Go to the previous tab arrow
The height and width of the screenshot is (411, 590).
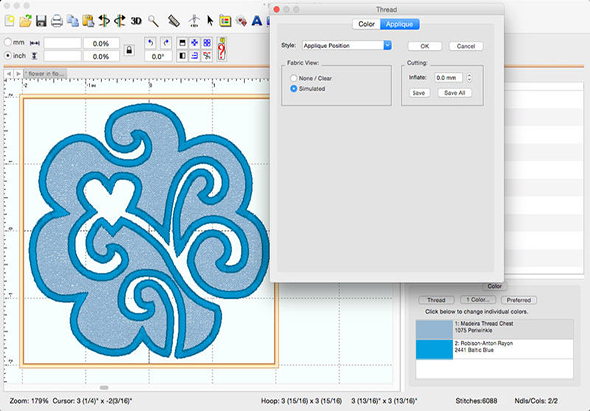[x=8, y=74]
